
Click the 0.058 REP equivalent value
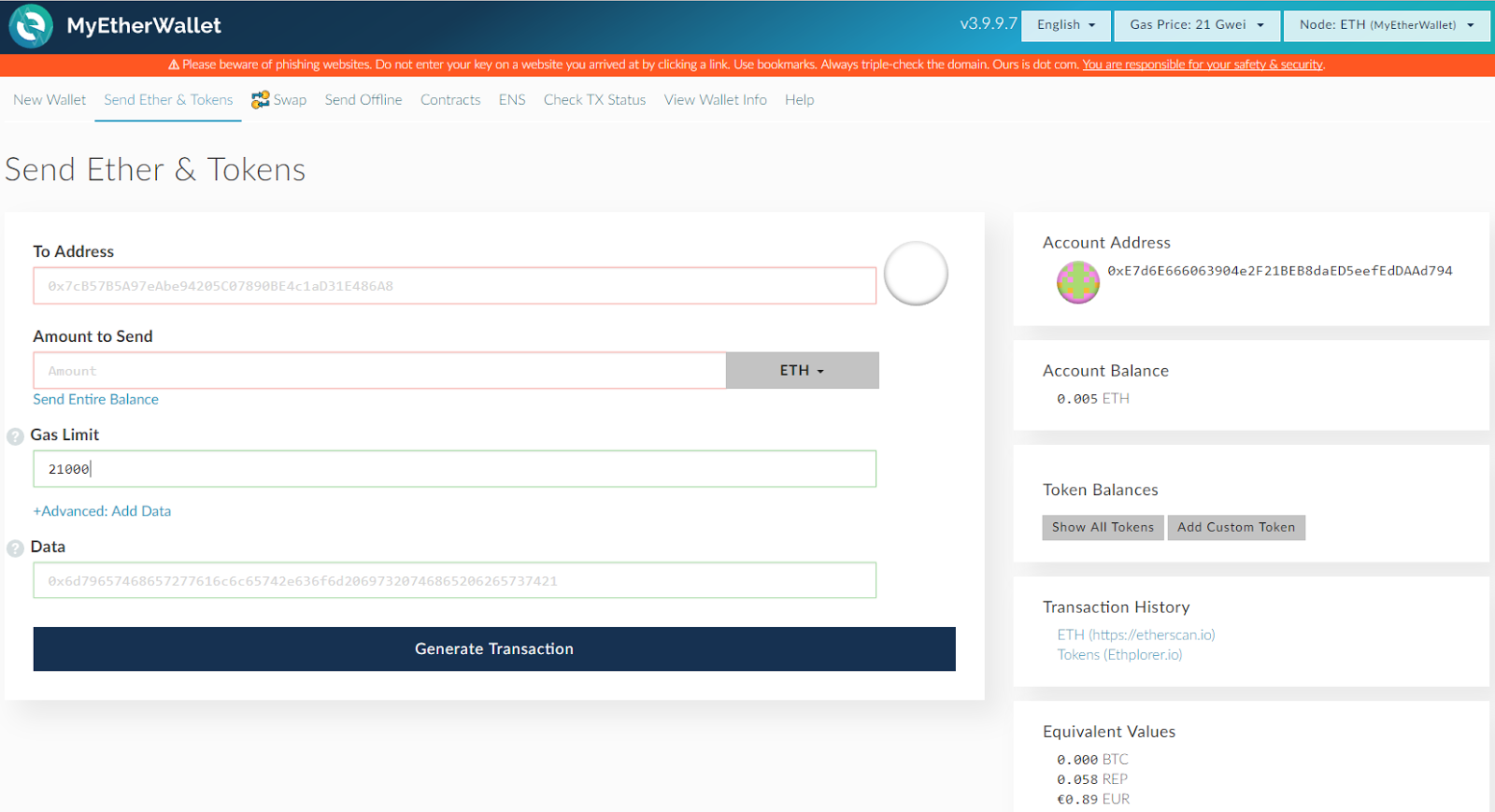click(x=1092, y=779)
